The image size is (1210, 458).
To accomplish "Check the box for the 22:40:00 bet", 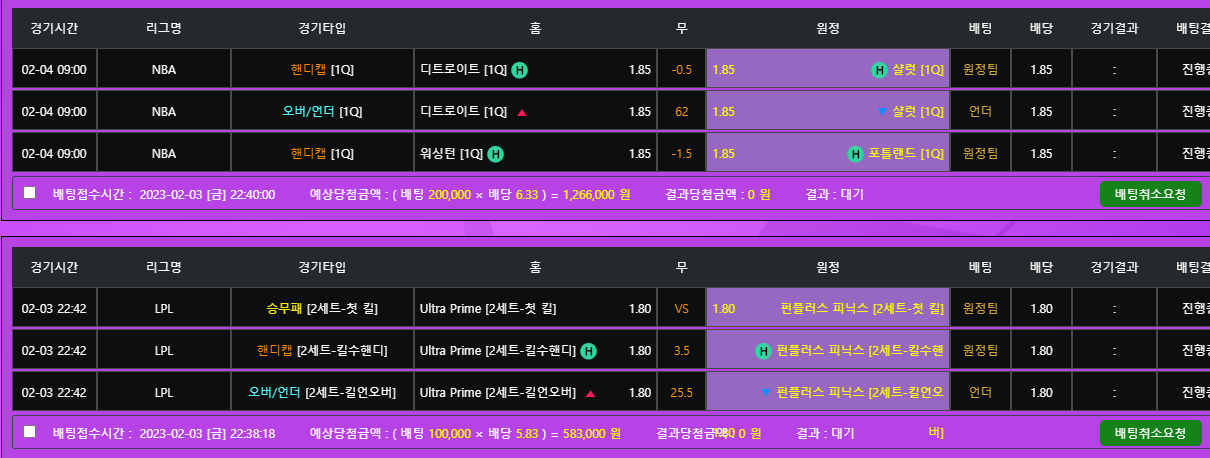I will click(x=30, y=193).
